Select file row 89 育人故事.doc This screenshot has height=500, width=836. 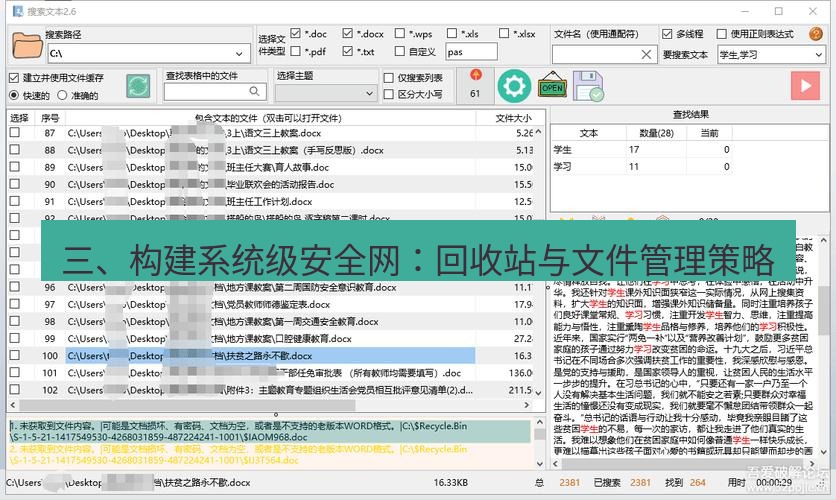pos(270,167)
